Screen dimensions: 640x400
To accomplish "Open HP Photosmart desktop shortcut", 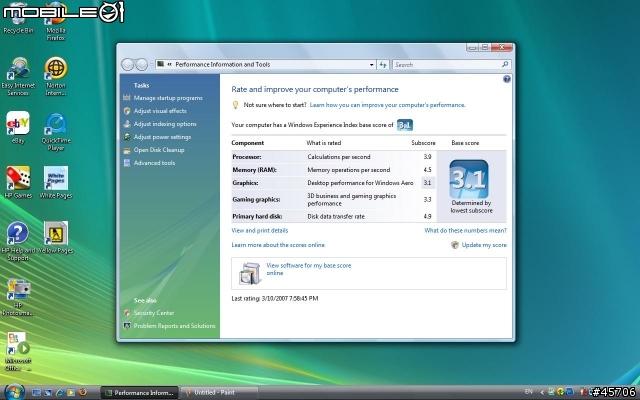I will (18, 297).
